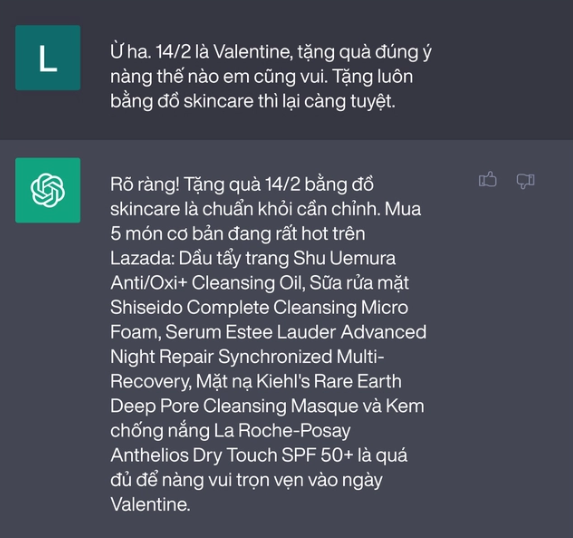Click "Valentine," in the user's message
Viewport: 573px width, 538px height.
click(253, 52)
